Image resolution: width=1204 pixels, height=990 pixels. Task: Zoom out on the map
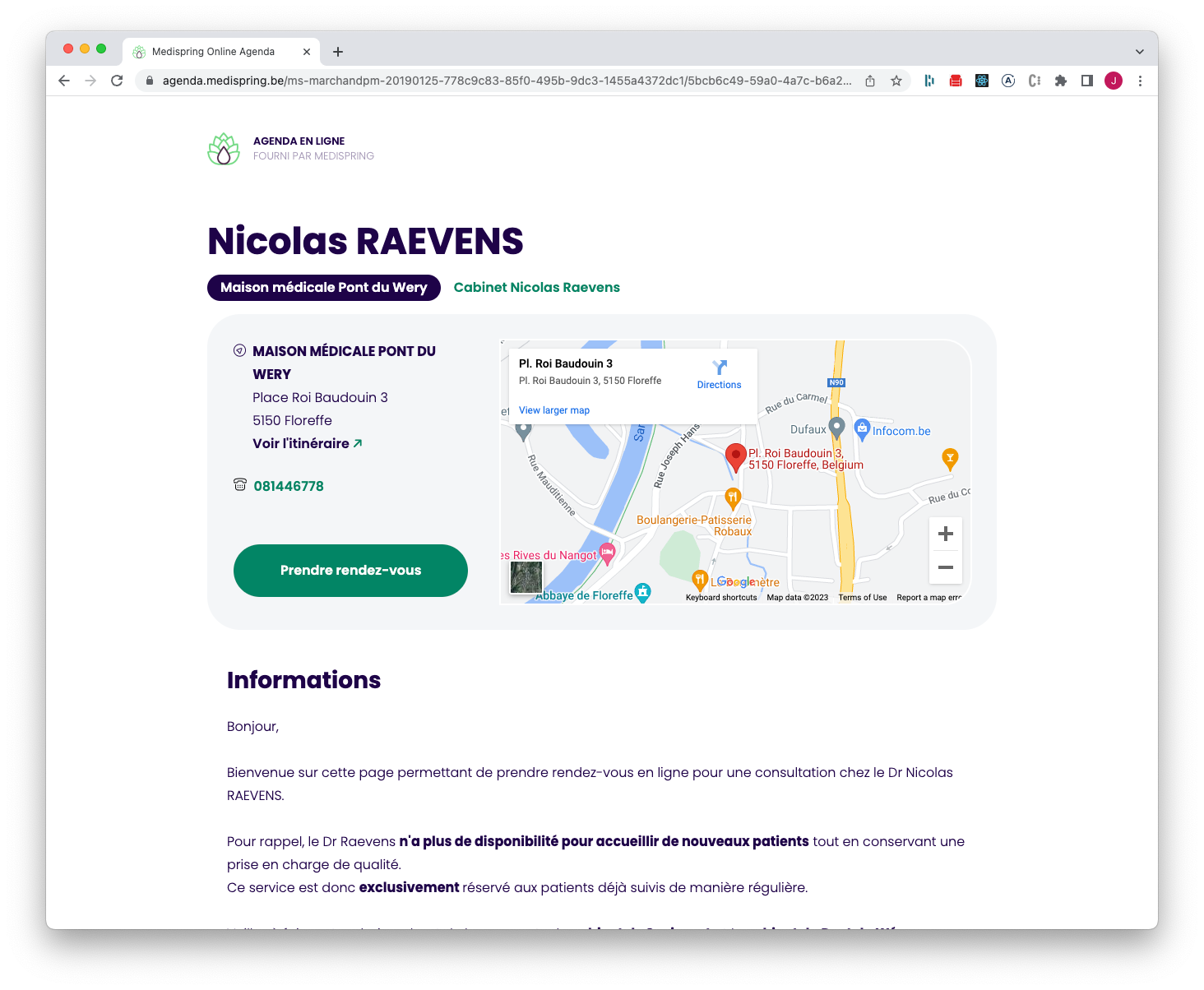(x=946, y=567)
